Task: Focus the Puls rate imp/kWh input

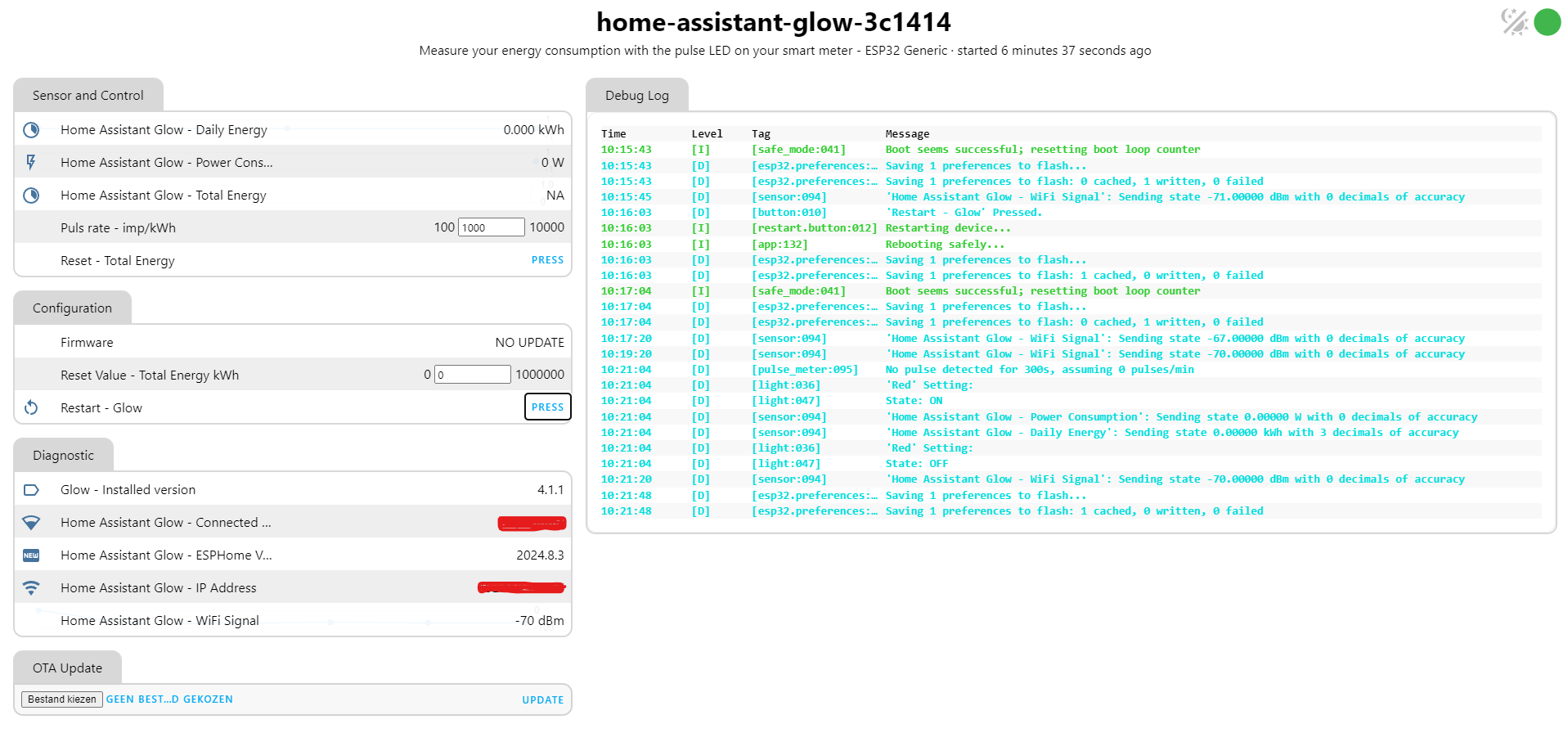Action: pos(491,227)
